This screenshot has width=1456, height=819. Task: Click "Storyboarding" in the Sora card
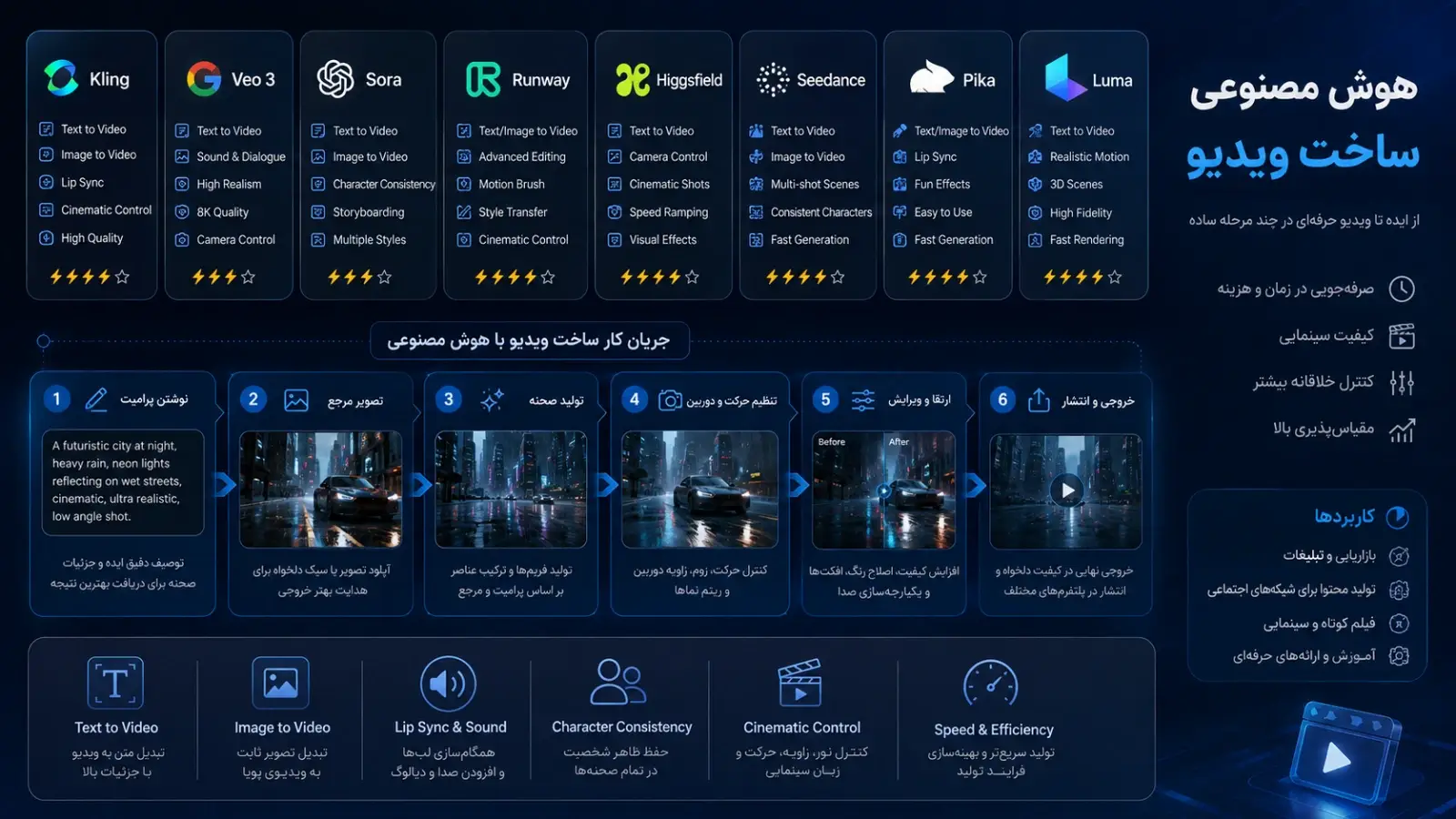pos(369,212)
